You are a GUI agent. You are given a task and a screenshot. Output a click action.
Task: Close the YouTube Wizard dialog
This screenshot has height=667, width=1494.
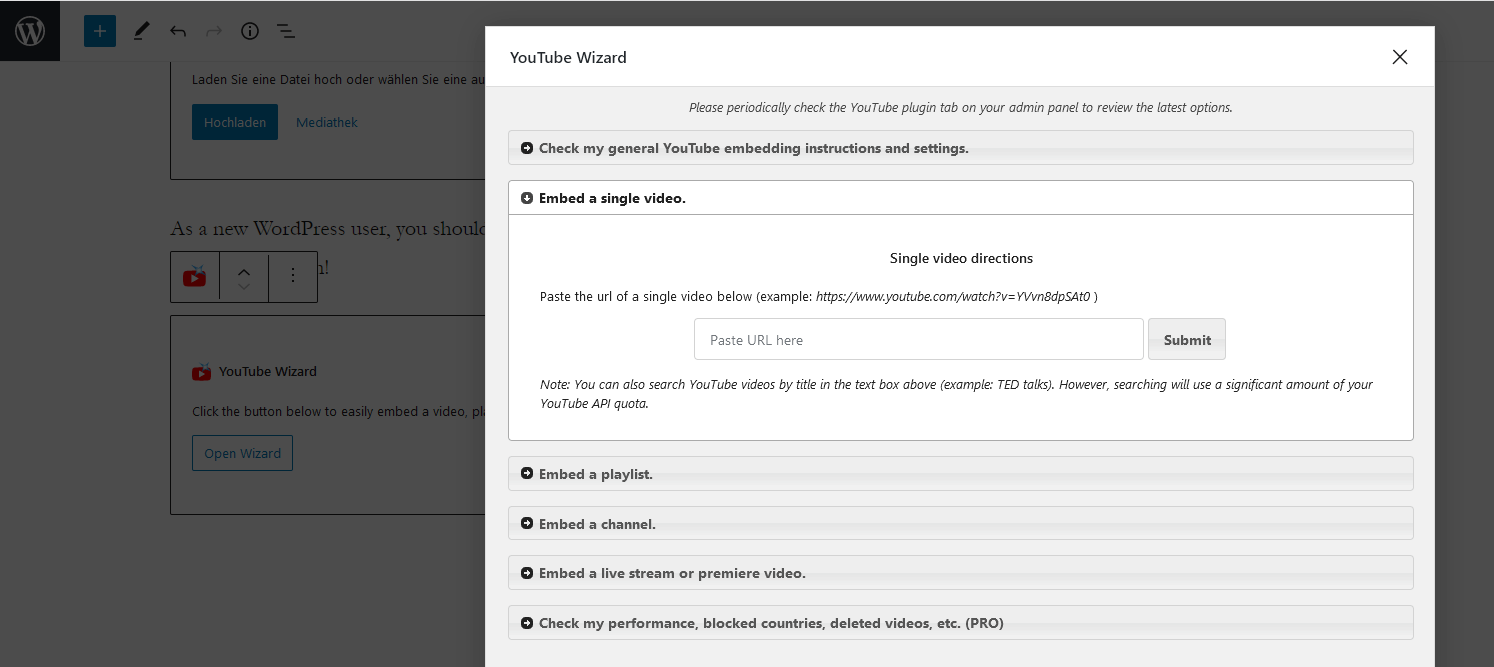[x=1400, y=57]
